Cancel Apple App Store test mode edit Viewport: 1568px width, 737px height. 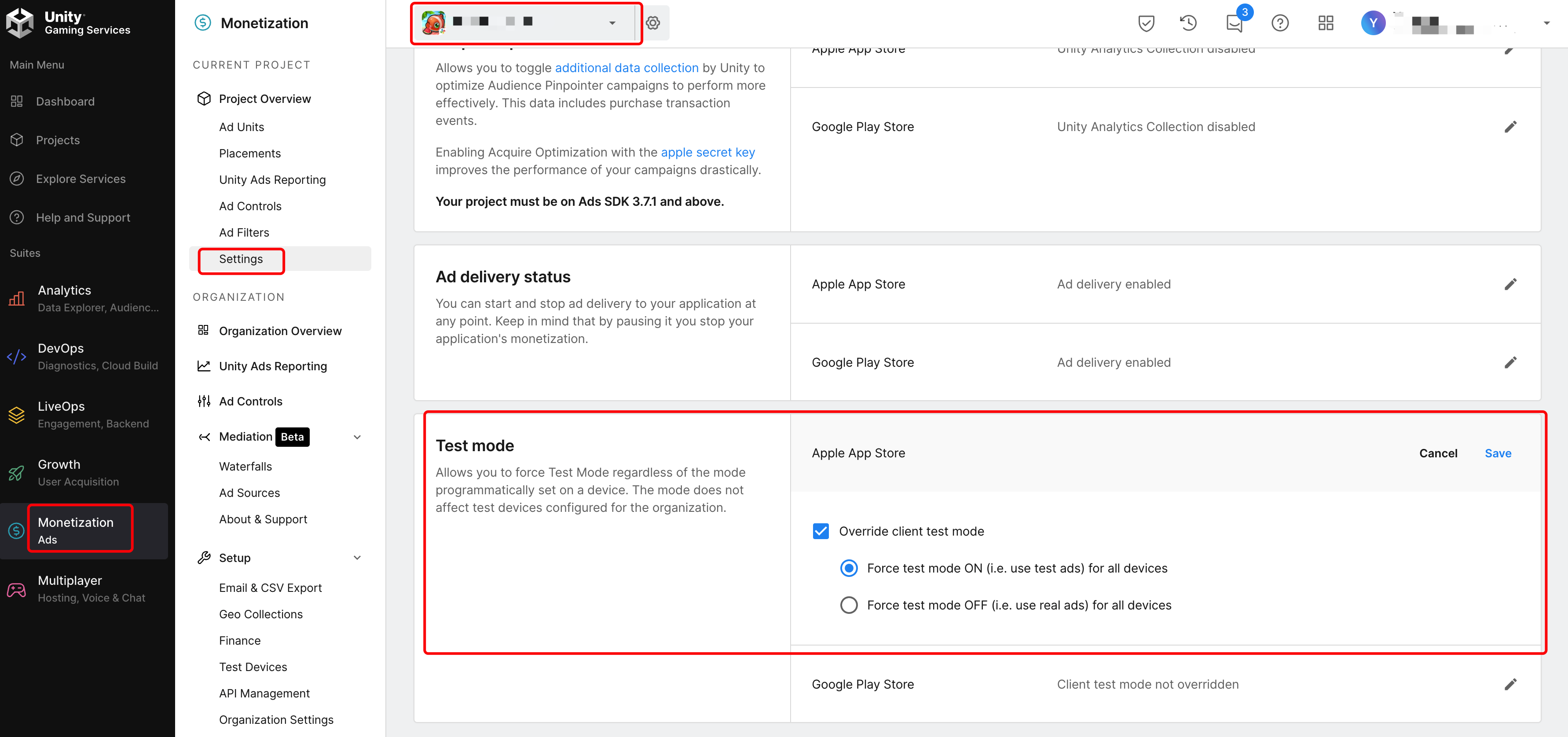click(x=1438, y=453)
